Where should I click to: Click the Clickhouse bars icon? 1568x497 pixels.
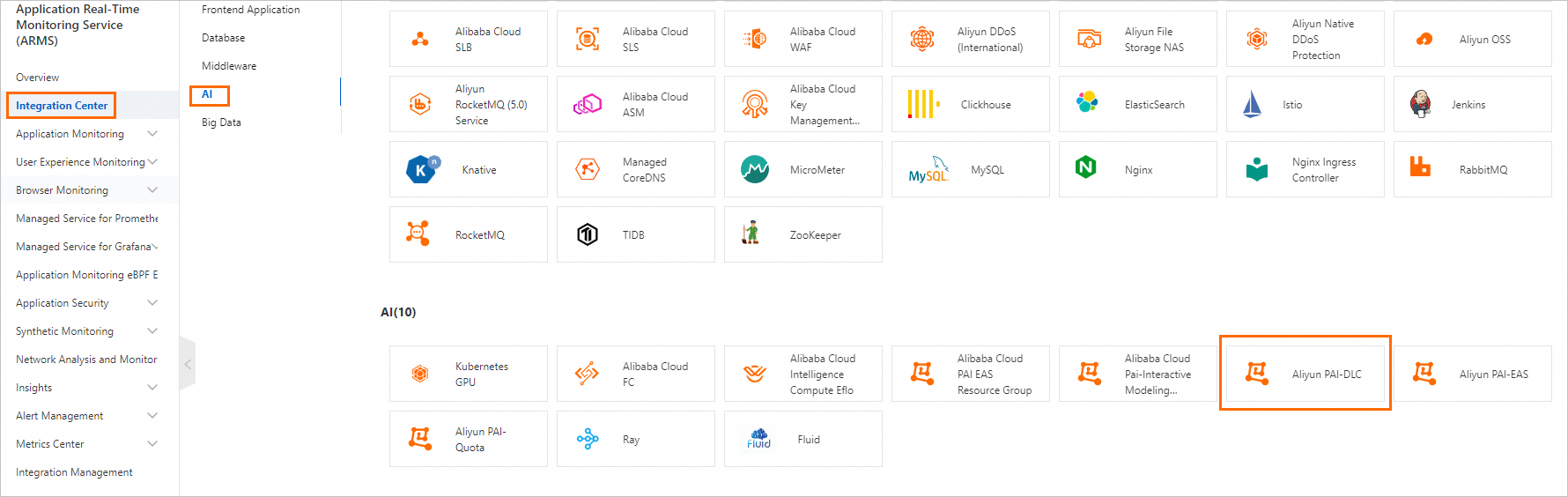coord(923,104)
